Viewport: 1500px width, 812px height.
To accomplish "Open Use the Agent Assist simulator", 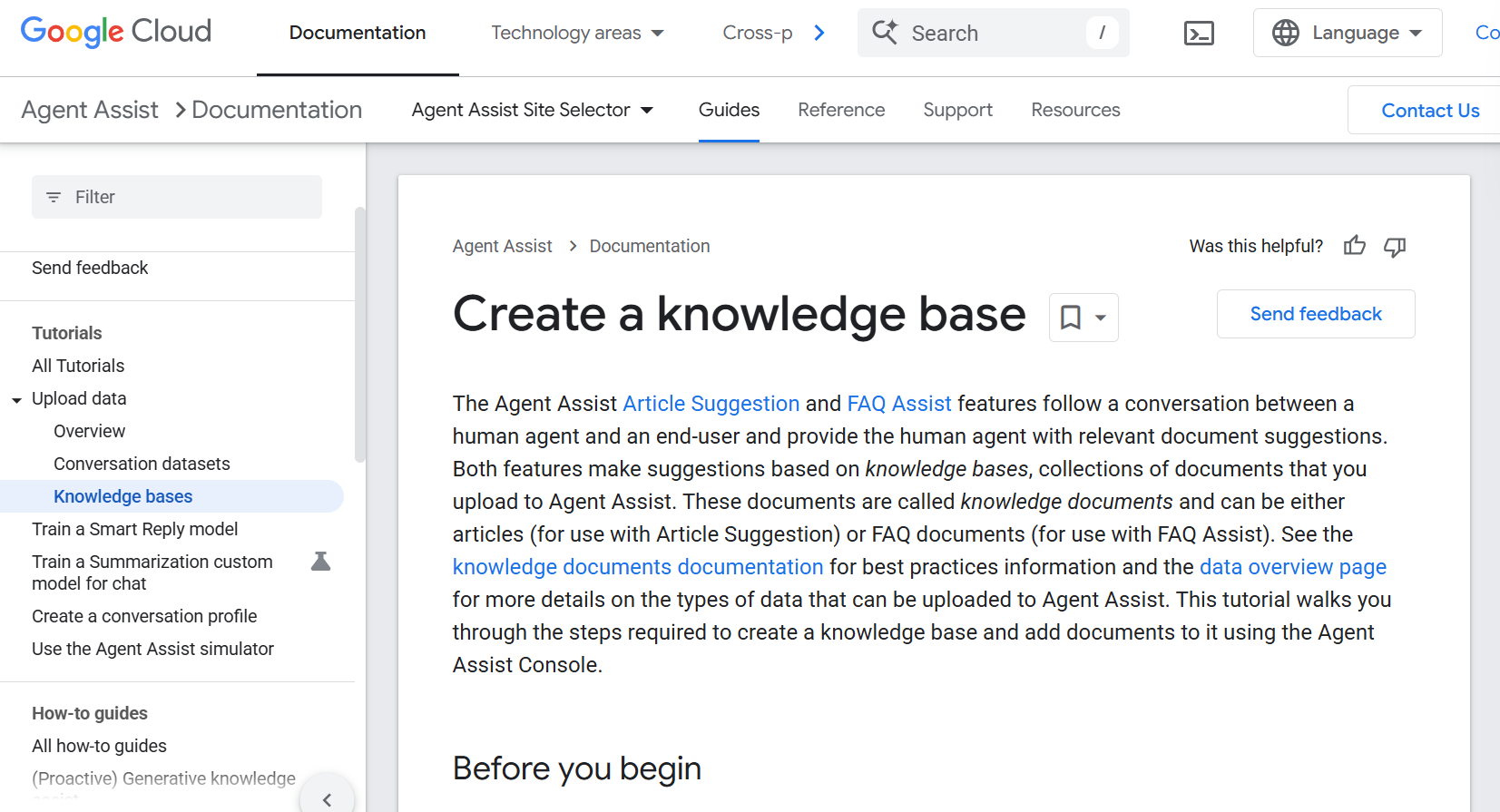I will [x=152, y=649].
